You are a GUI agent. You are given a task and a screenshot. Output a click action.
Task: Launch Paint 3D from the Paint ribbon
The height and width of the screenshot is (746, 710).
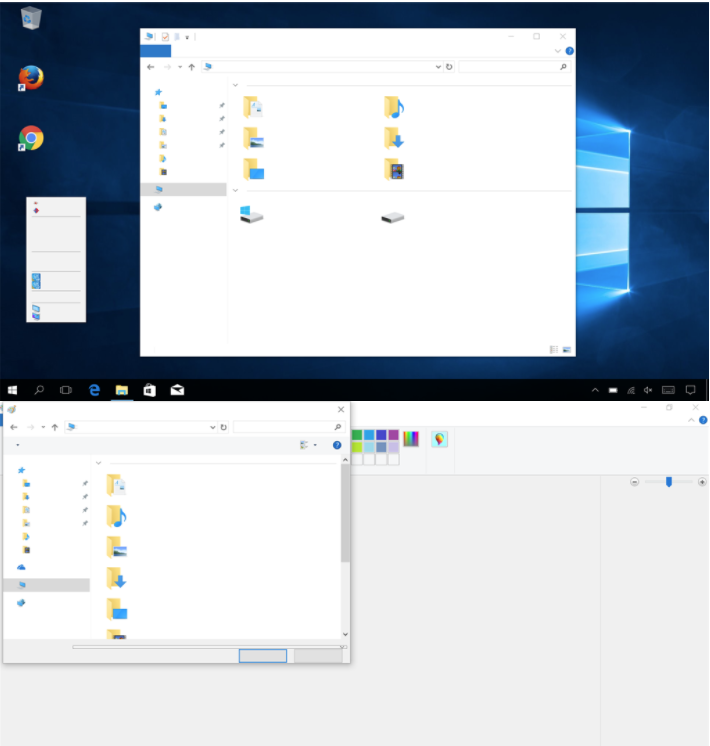point(439,439)
